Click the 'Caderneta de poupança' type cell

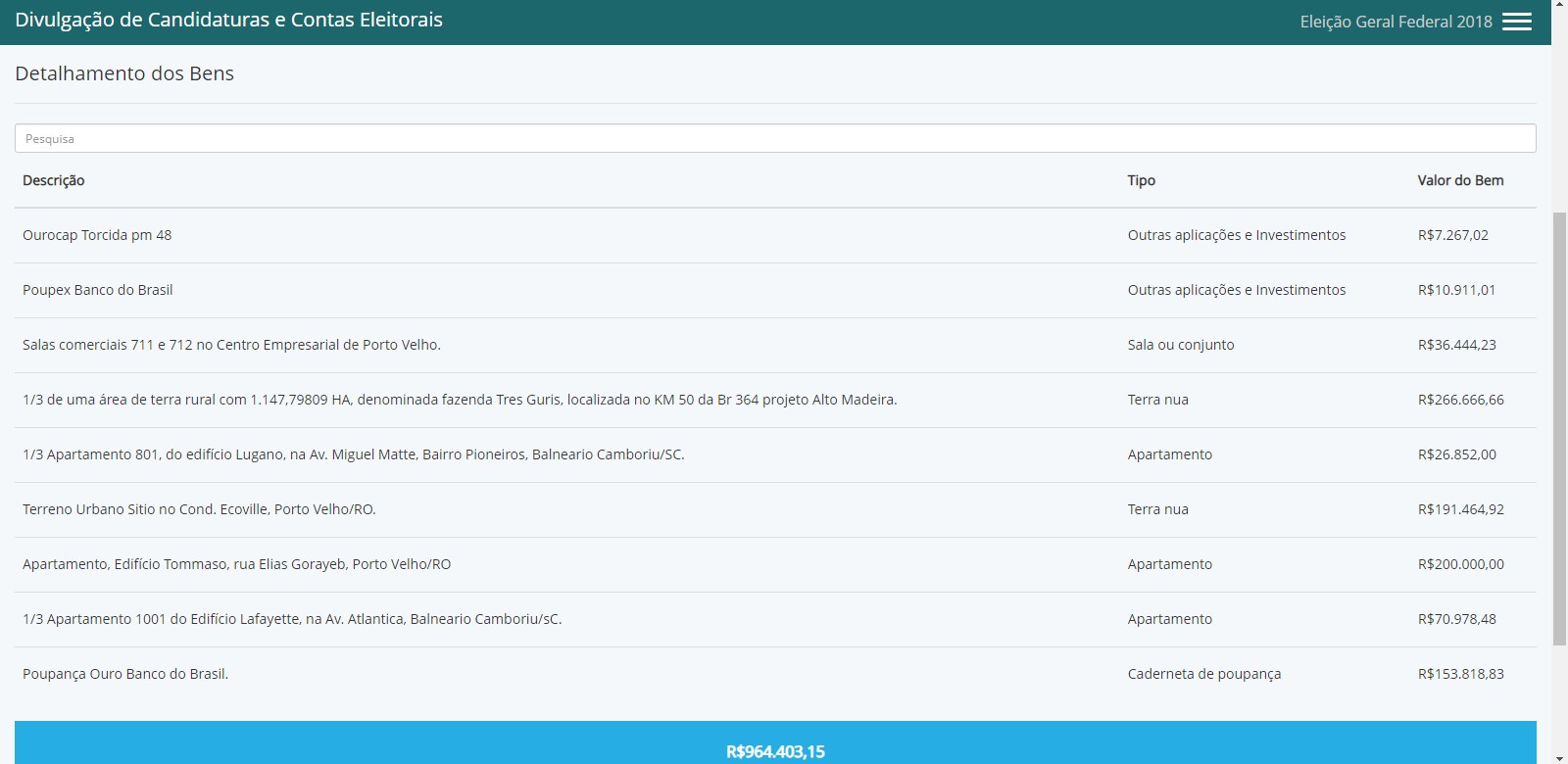tap(1203, 674)
